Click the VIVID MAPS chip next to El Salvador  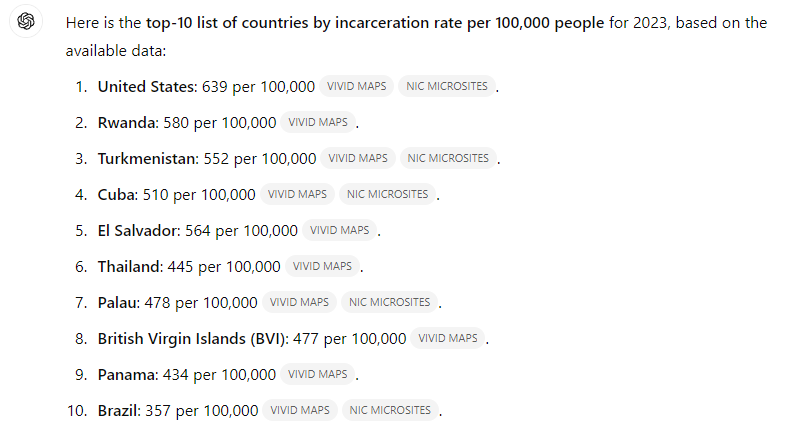point(339,230)
